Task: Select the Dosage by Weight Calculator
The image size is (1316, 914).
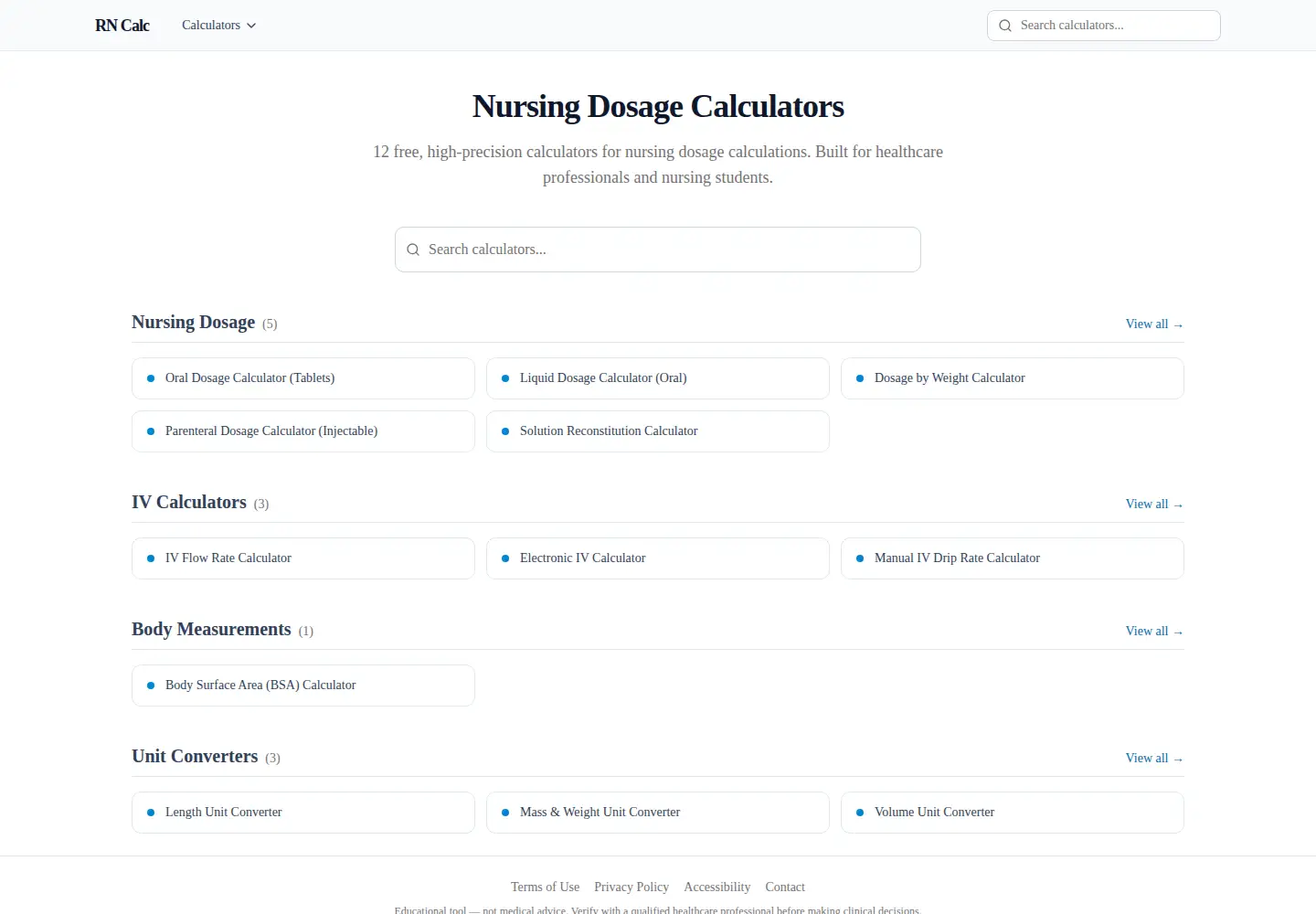Action: click(1013, 378)
